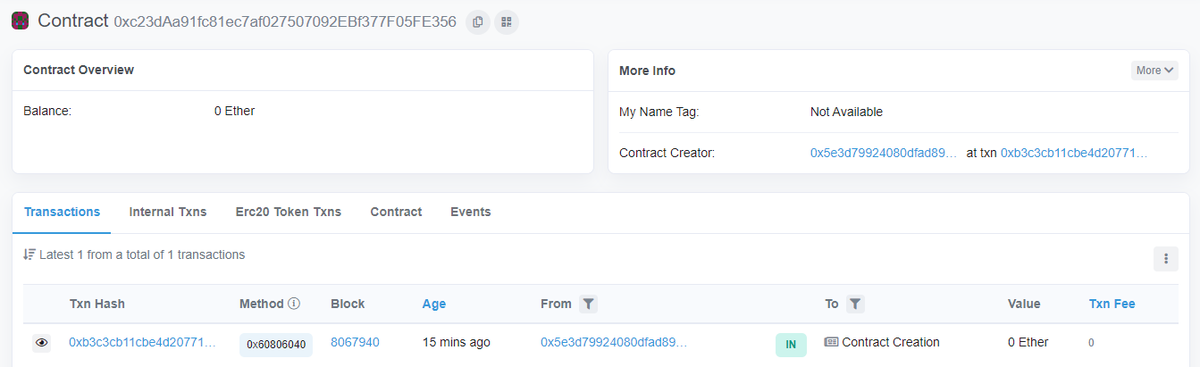
Task: Select the '0 Ether' value cell in table
Action: coord(1028,342)
